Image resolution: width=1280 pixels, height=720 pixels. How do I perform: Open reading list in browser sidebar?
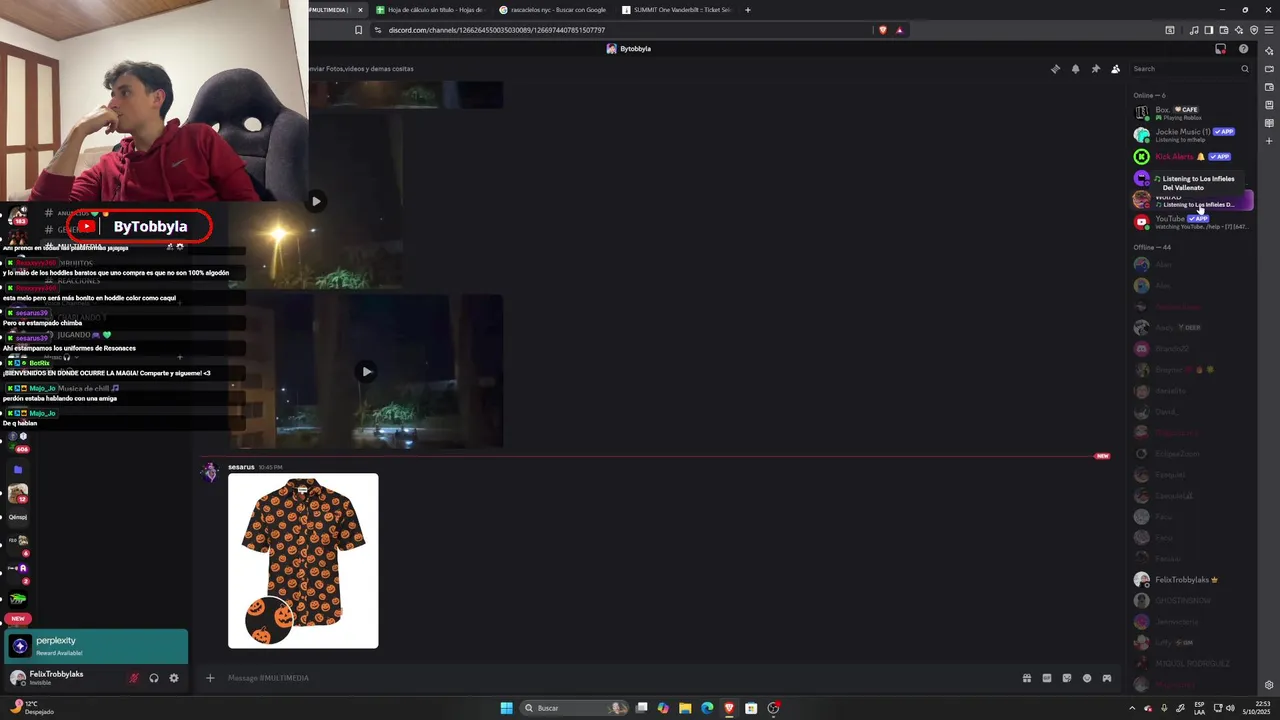click(1269, 123)
